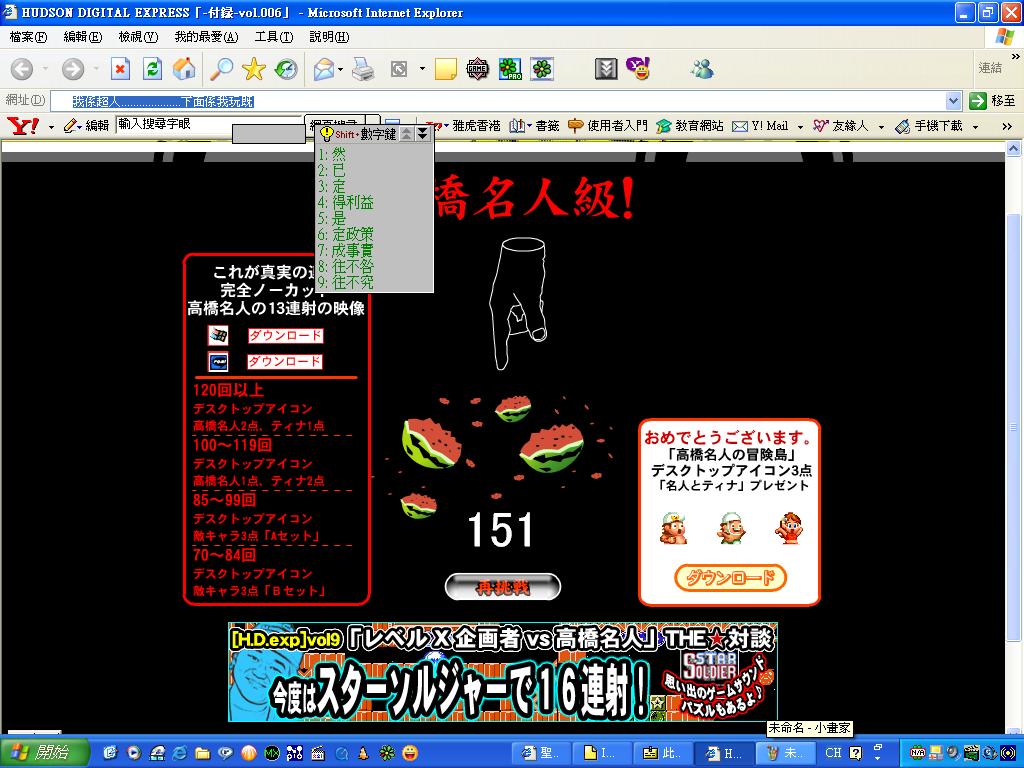Click the Star Soldier 16連射 banner ad
1024x768 pixels.
pos(503,672)
